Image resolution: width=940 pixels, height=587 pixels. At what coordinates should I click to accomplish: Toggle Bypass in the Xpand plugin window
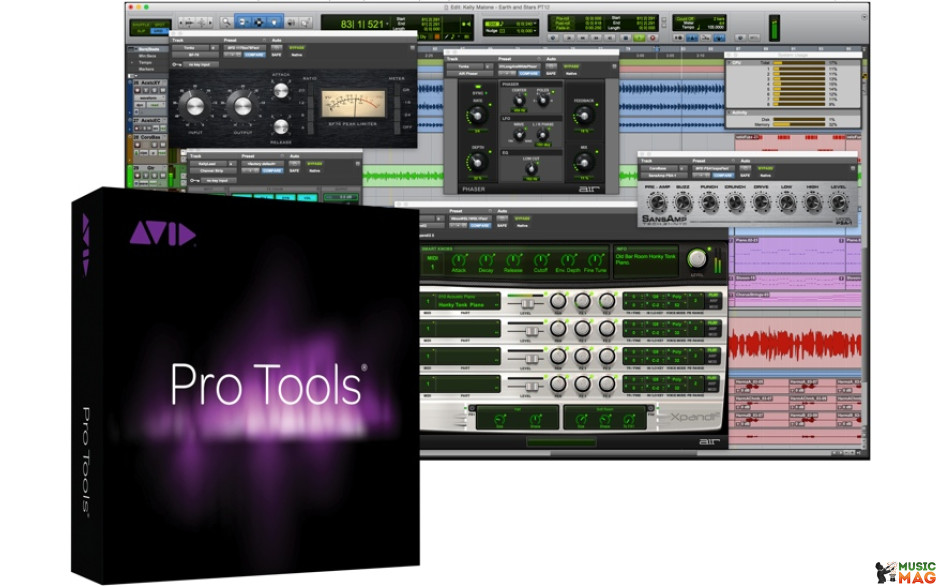tap(523, 218)
